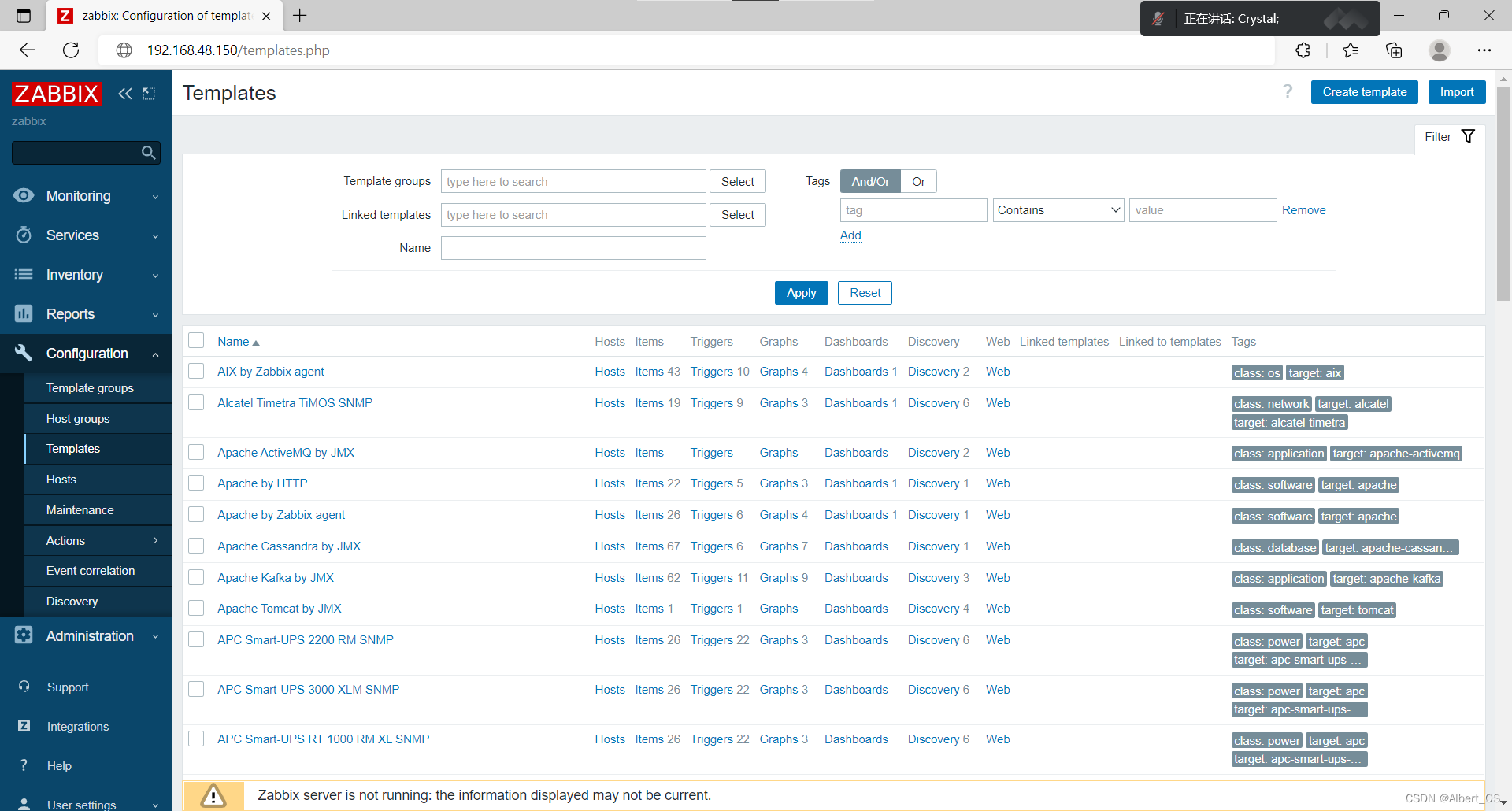Apply the template filter

coord(801,293)
